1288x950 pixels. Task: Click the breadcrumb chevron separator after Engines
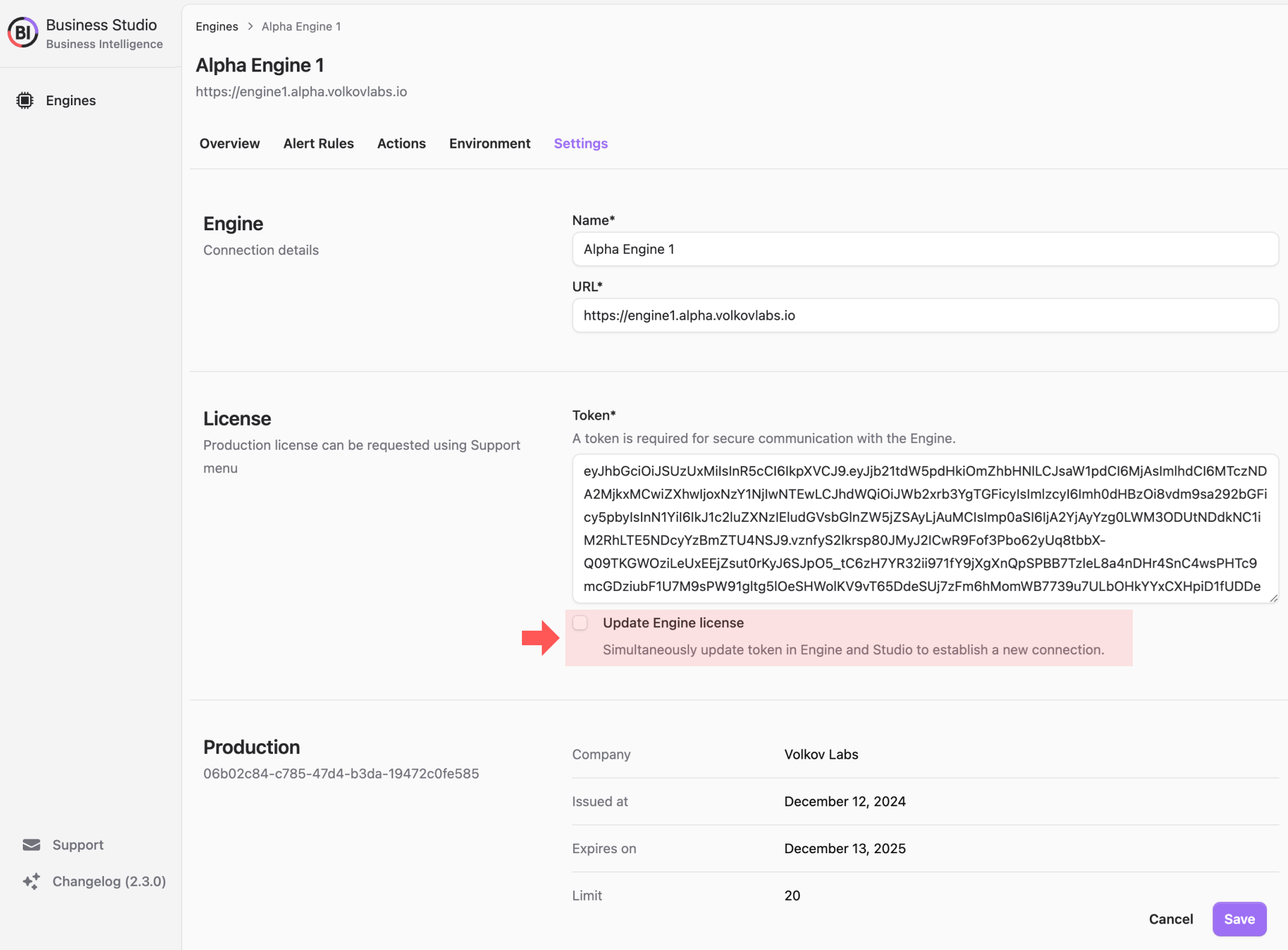(250, 26)
